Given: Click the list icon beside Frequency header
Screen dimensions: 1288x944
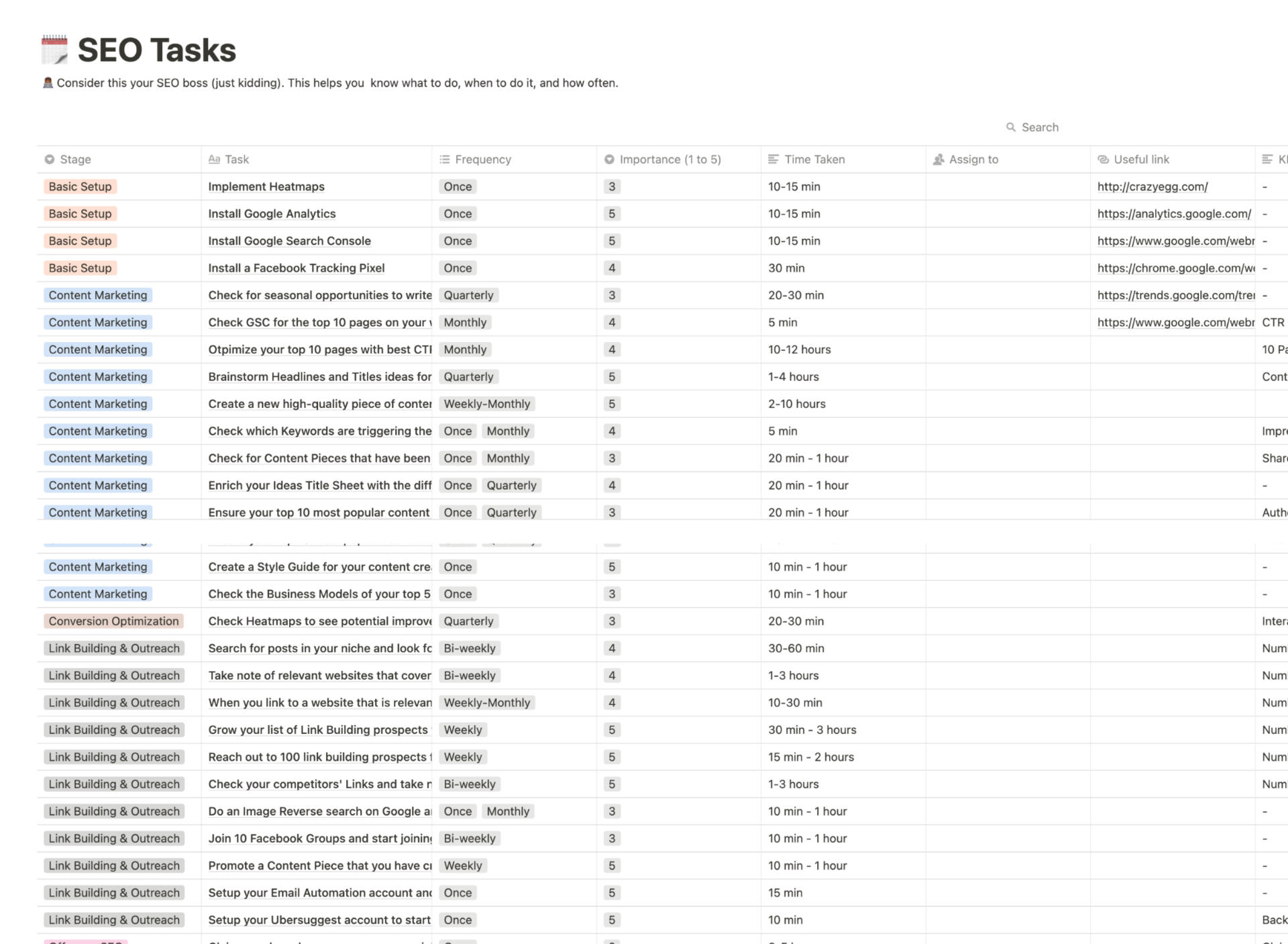Looking at the screenshot, I should click(x=443, y=159).
